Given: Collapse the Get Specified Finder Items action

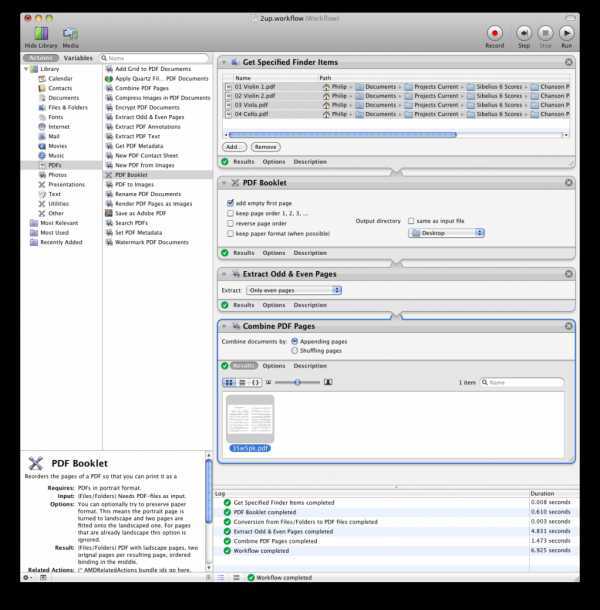Looking at the screenshot, I should point(224,62).
